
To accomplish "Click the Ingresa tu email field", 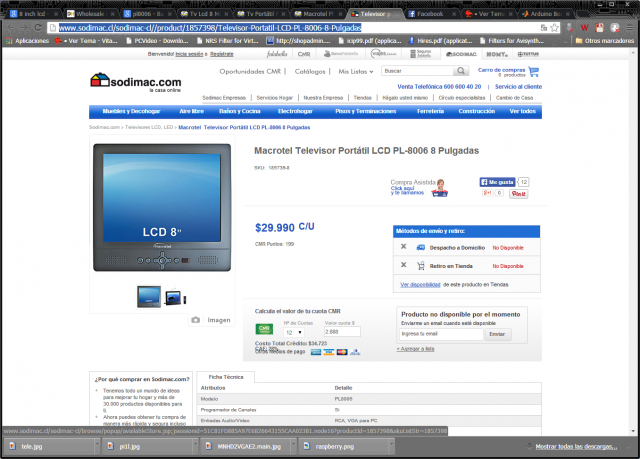I will point(441,334).
